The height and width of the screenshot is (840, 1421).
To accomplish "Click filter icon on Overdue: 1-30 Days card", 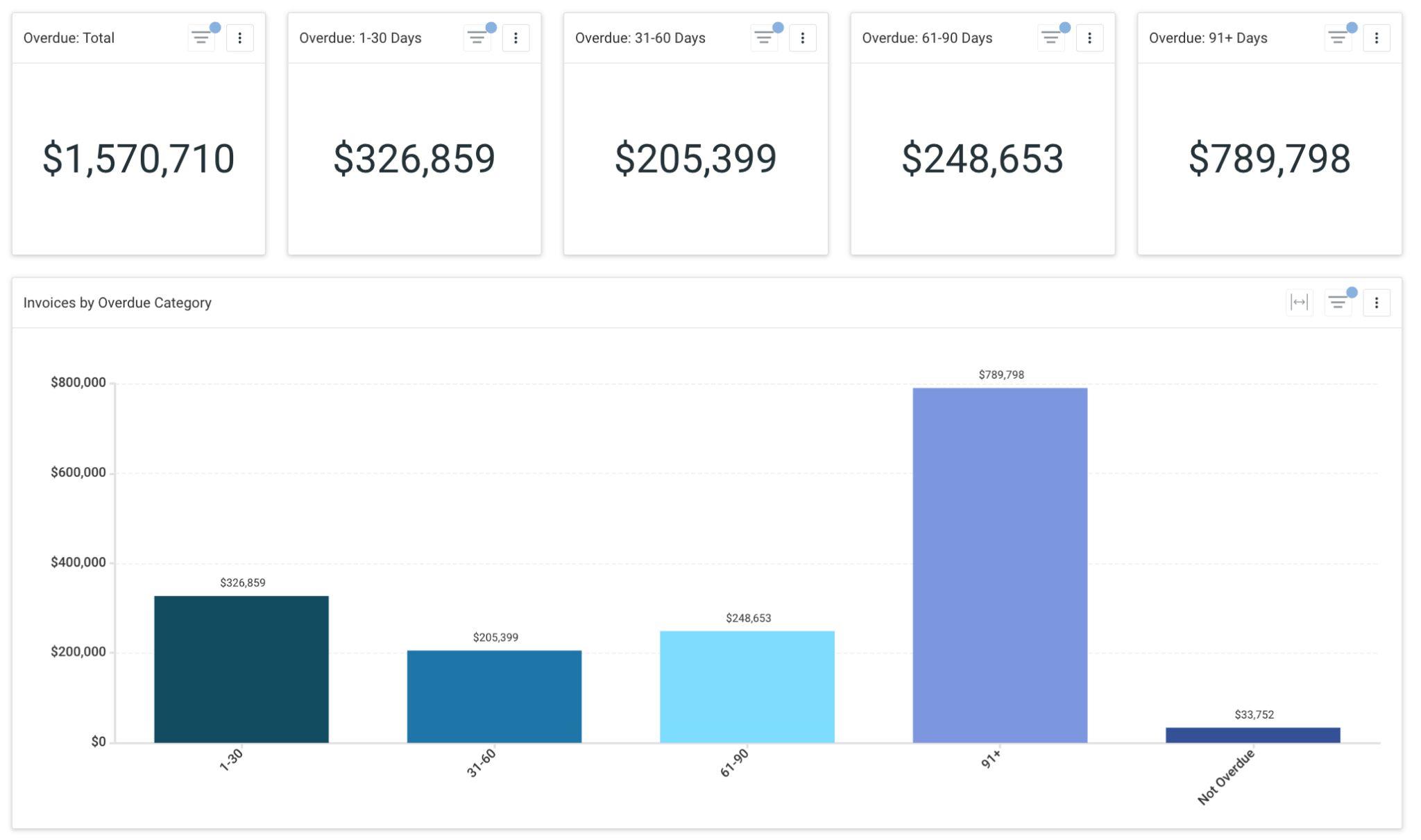I will (477, 38).
